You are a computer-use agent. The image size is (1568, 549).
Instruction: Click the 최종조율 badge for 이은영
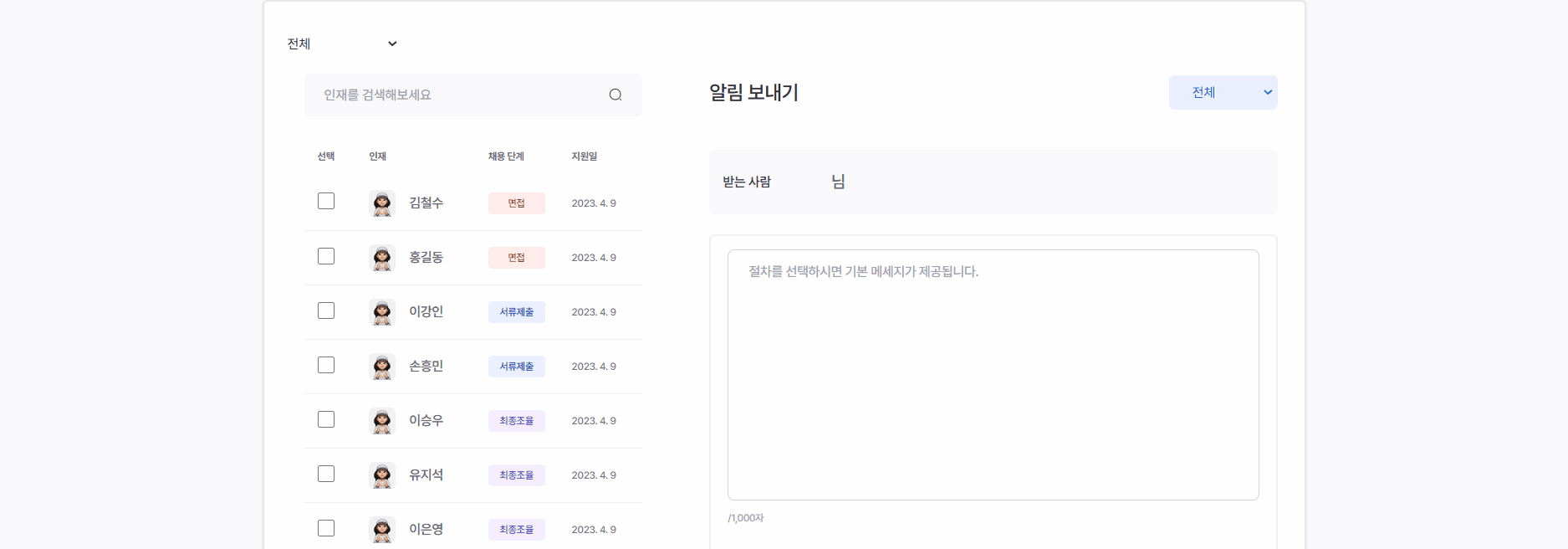click(516, 530)
